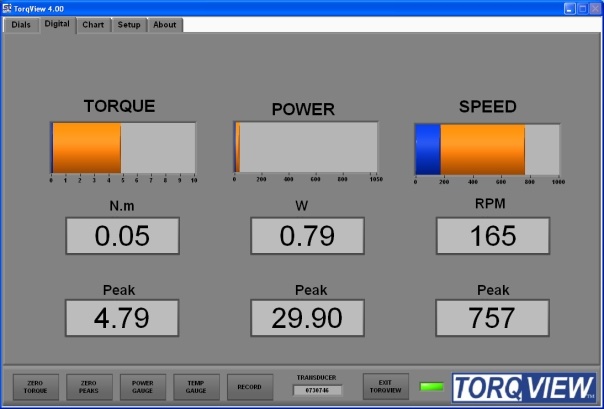Open the Power Gauge view

(143, 387)
